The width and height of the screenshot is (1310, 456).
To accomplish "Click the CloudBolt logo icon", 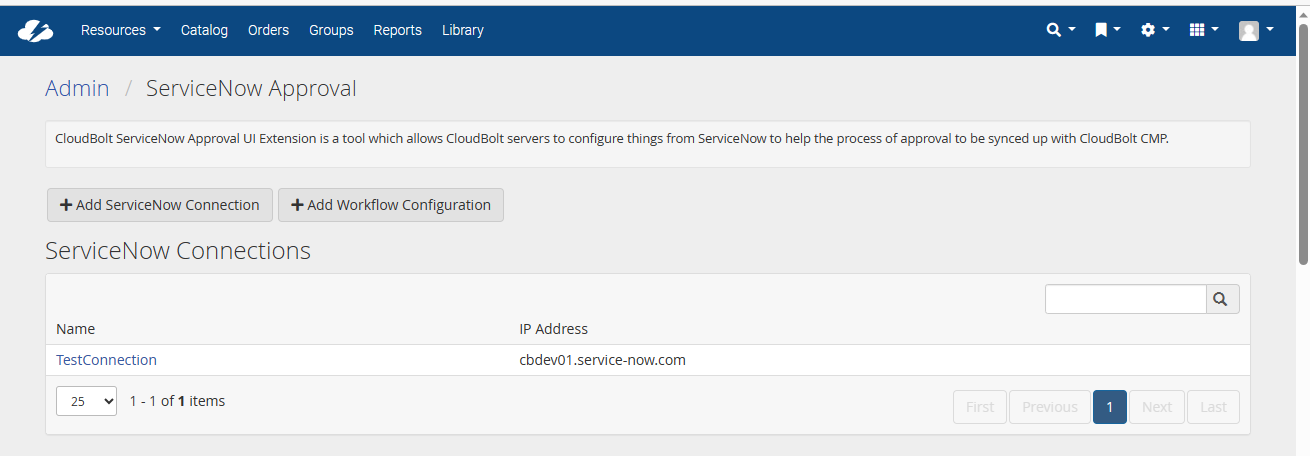I will [35, 31].
